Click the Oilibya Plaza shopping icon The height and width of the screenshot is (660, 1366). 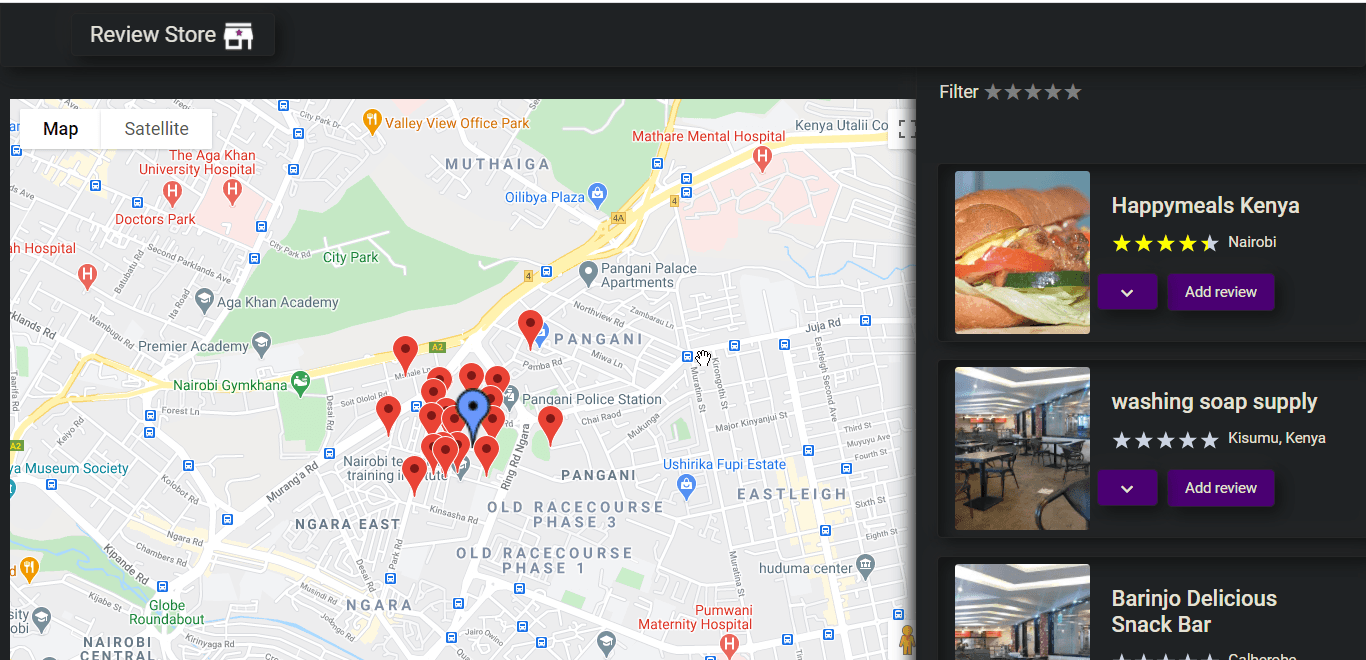[597, 192]
